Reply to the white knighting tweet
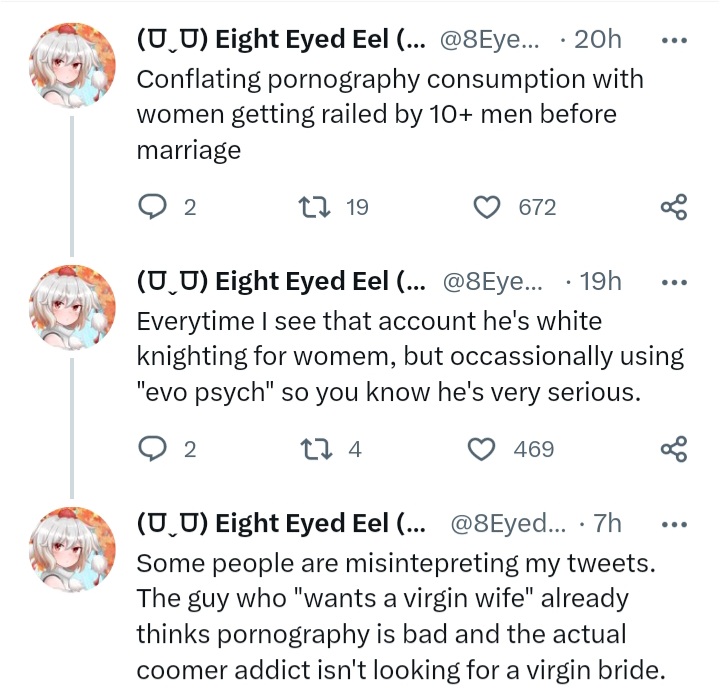This screenshot has height=699, width=720. click(152, 449)
